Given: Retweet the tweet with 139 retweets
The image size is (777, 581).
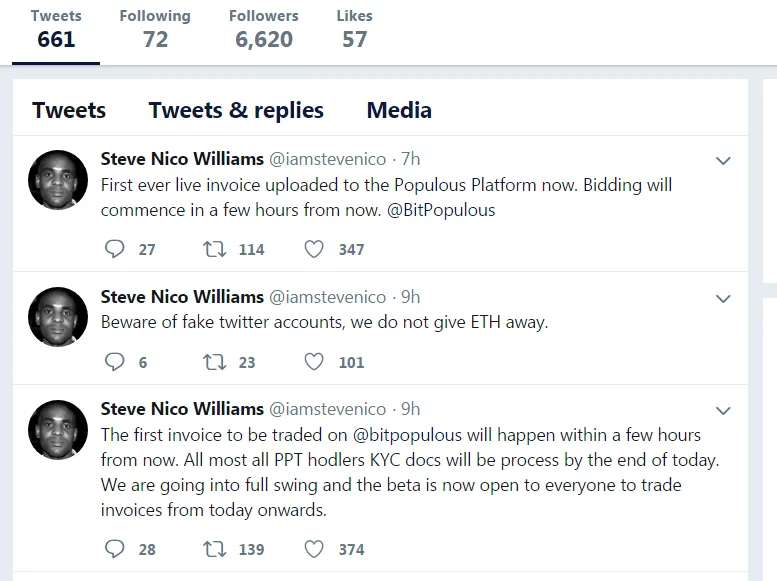Looking at the screenshot, I should coord(215,549).
